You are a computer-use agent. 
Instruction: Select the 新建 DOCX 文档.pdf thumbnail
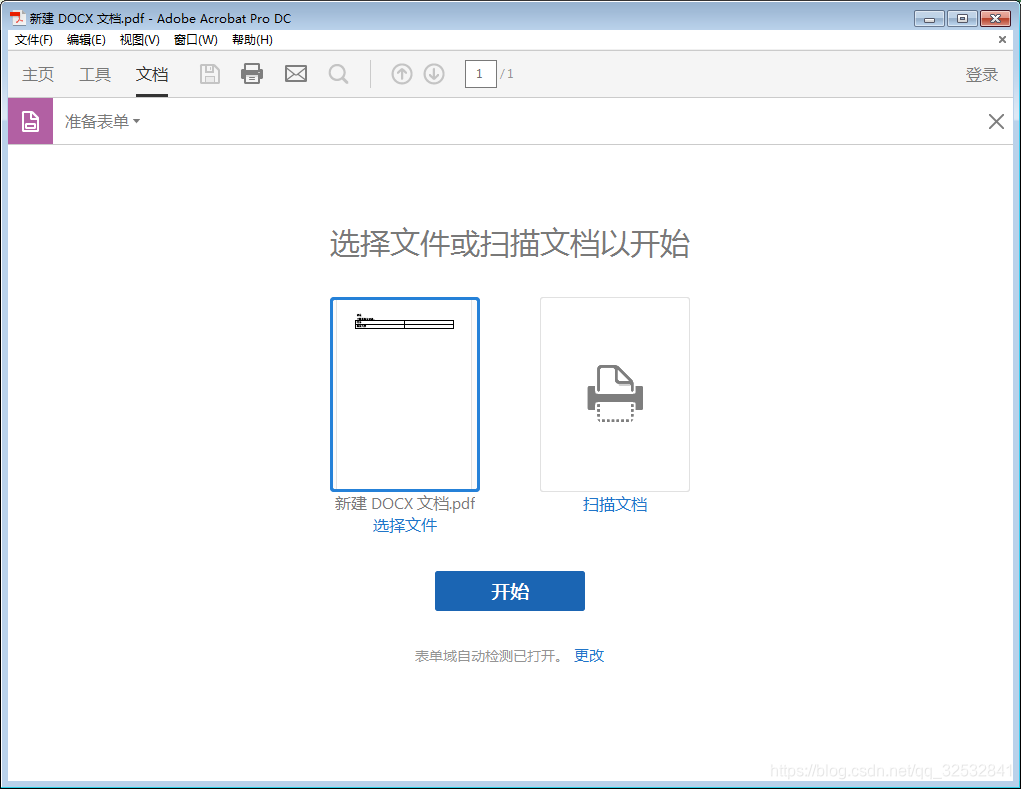pyautogui.click(x=405, y=394)
